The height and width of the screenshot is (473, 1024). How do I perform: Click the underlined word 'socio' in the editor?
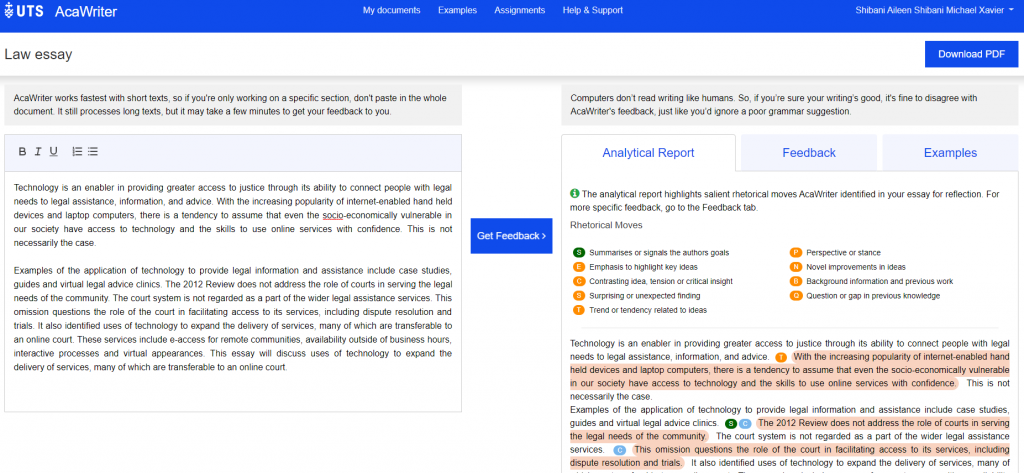[333, 215]
